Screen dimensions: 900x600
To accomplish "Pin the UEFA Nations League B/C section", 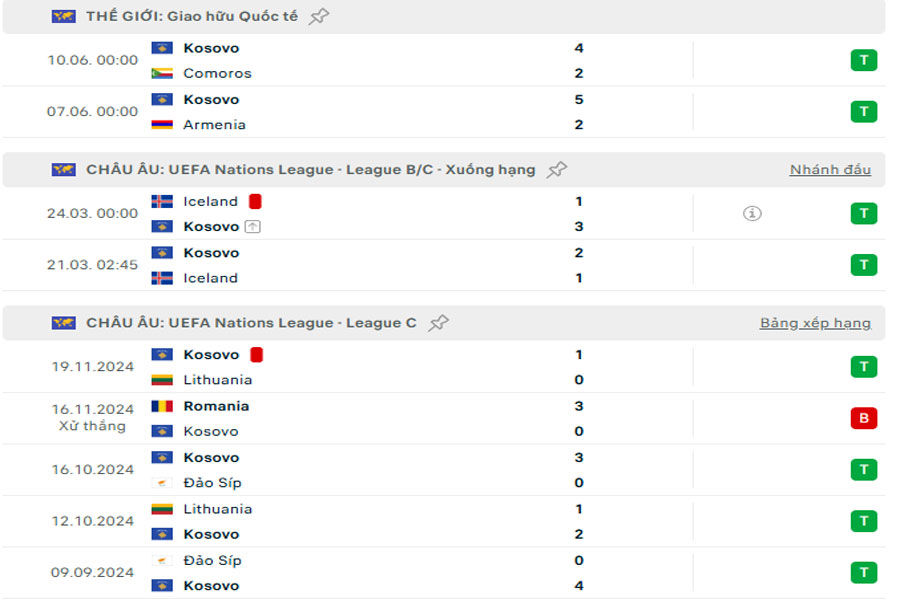I will click(557, 170).
